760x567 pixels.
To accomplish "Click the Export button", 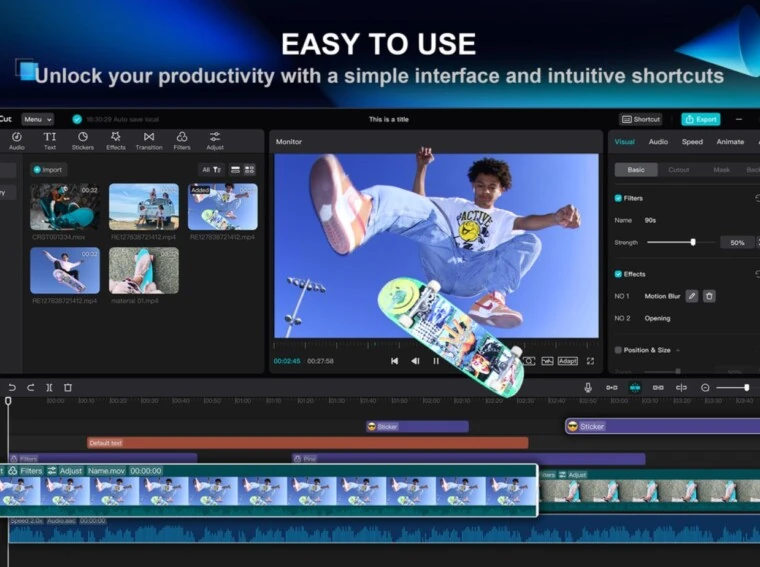I will tap(701, 119).
